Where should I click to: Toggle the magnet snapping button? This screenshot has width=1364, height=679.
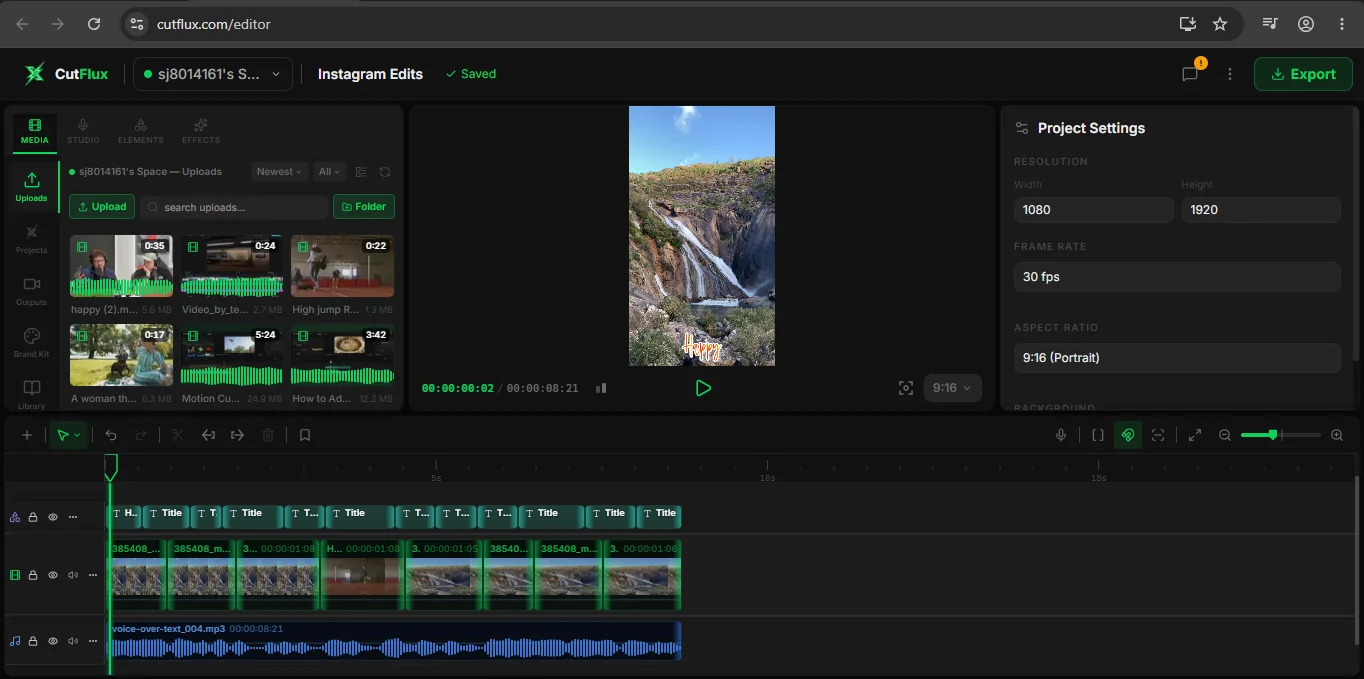click(1128, 435)
